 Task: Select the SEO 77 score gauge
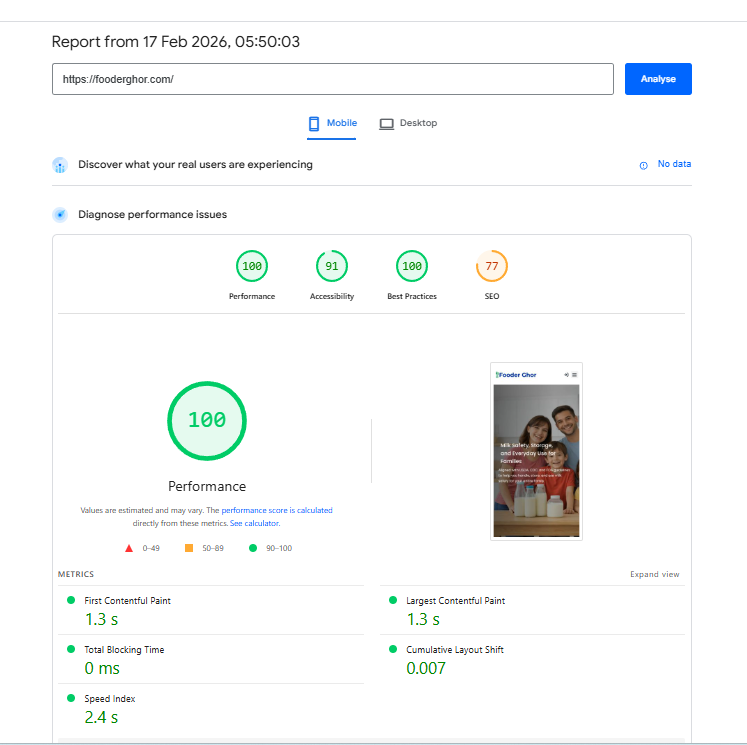coord(492,266)
